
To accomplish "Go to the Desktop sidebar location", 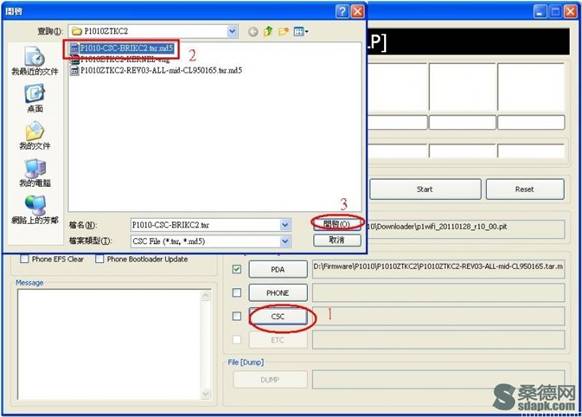I will coord(35,98).
